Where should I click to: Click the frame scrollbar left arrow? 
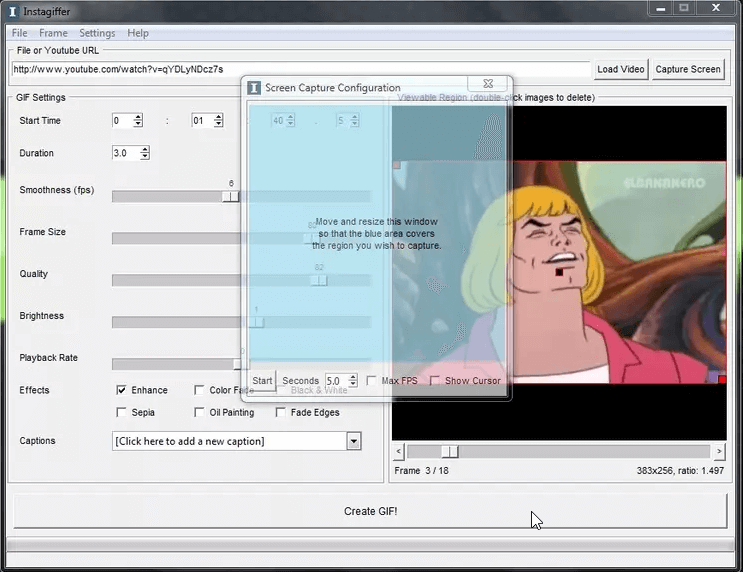pos(399,452)
